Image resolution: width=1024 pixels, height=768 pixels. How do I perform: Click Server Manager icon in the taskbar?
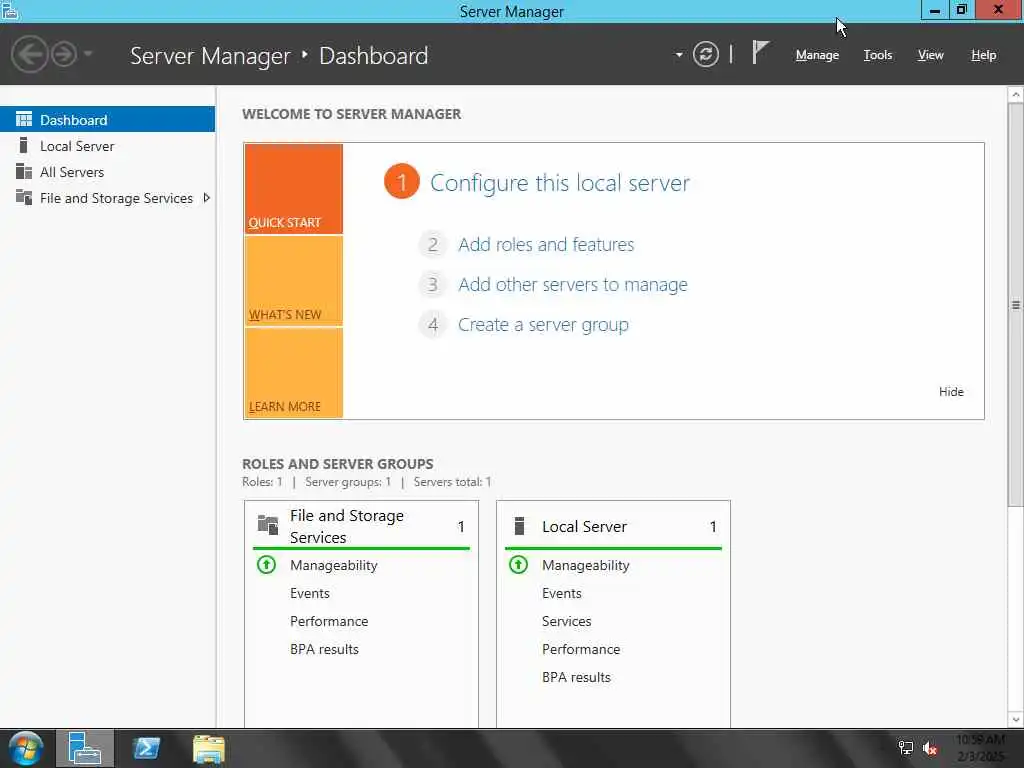click(84, 748)
